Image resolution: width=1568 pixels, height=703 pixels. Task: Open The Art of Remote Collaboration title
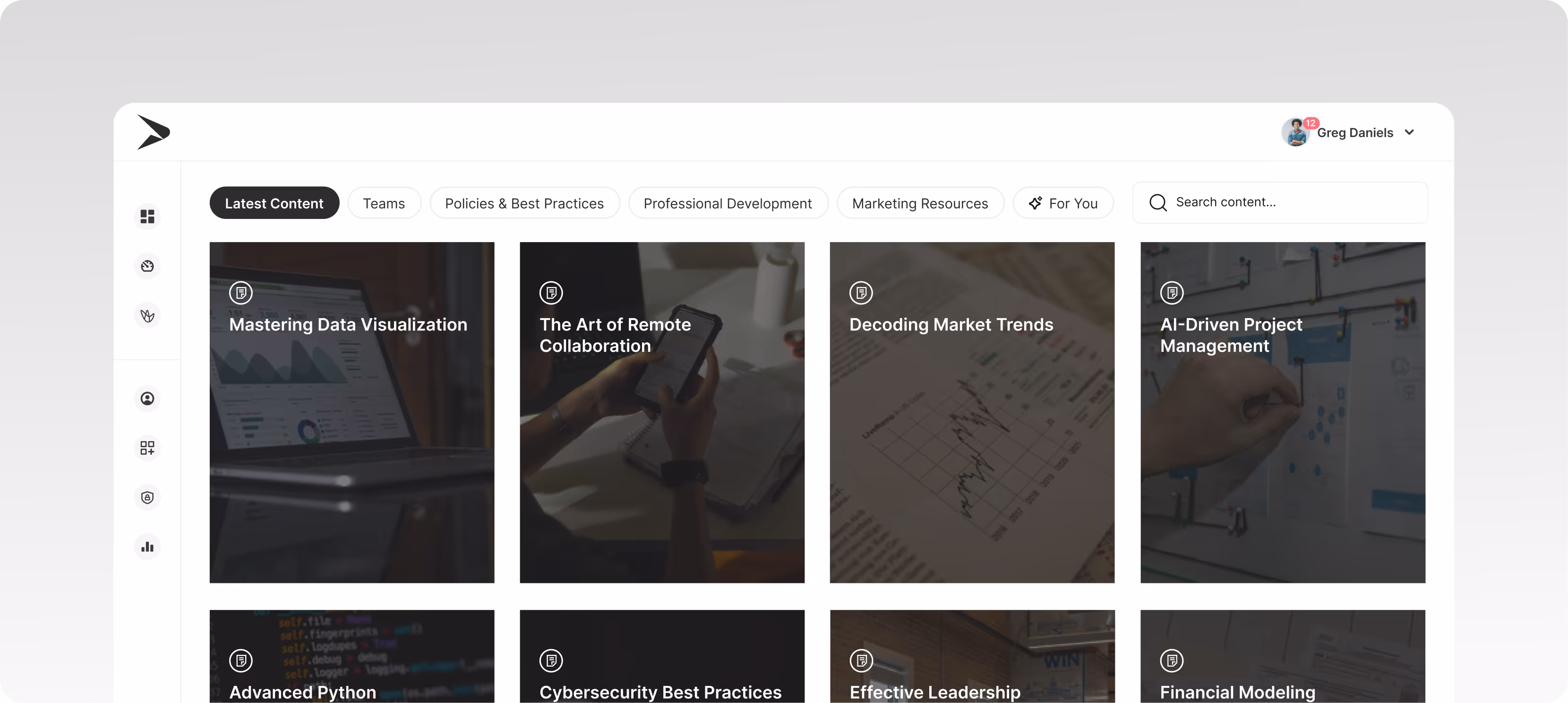615,335
